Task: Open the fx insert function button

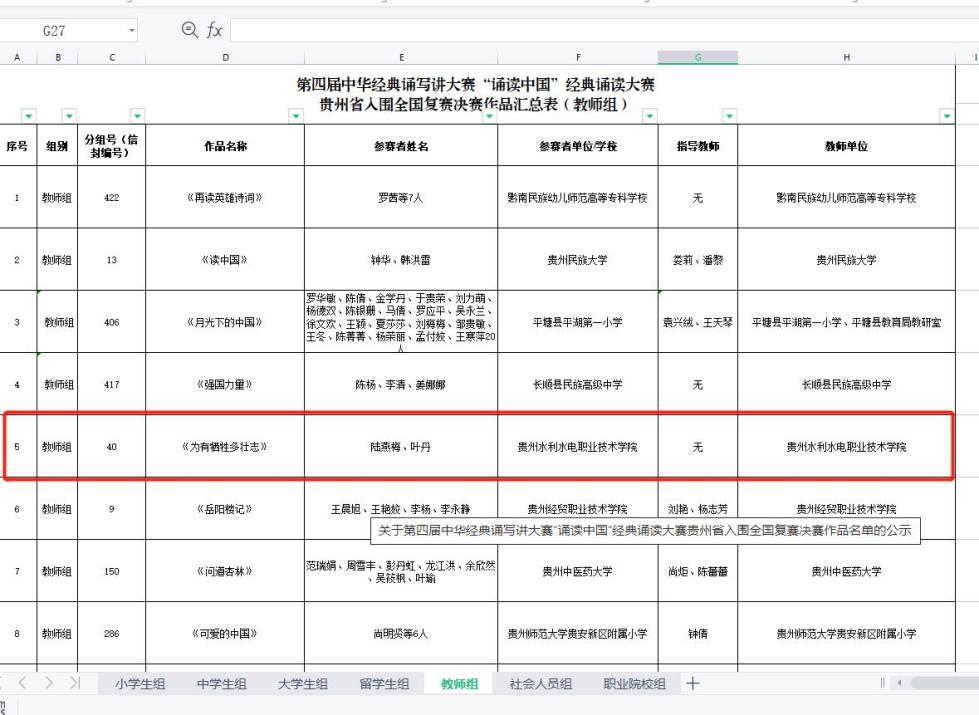Action: (x=214, y=30)
